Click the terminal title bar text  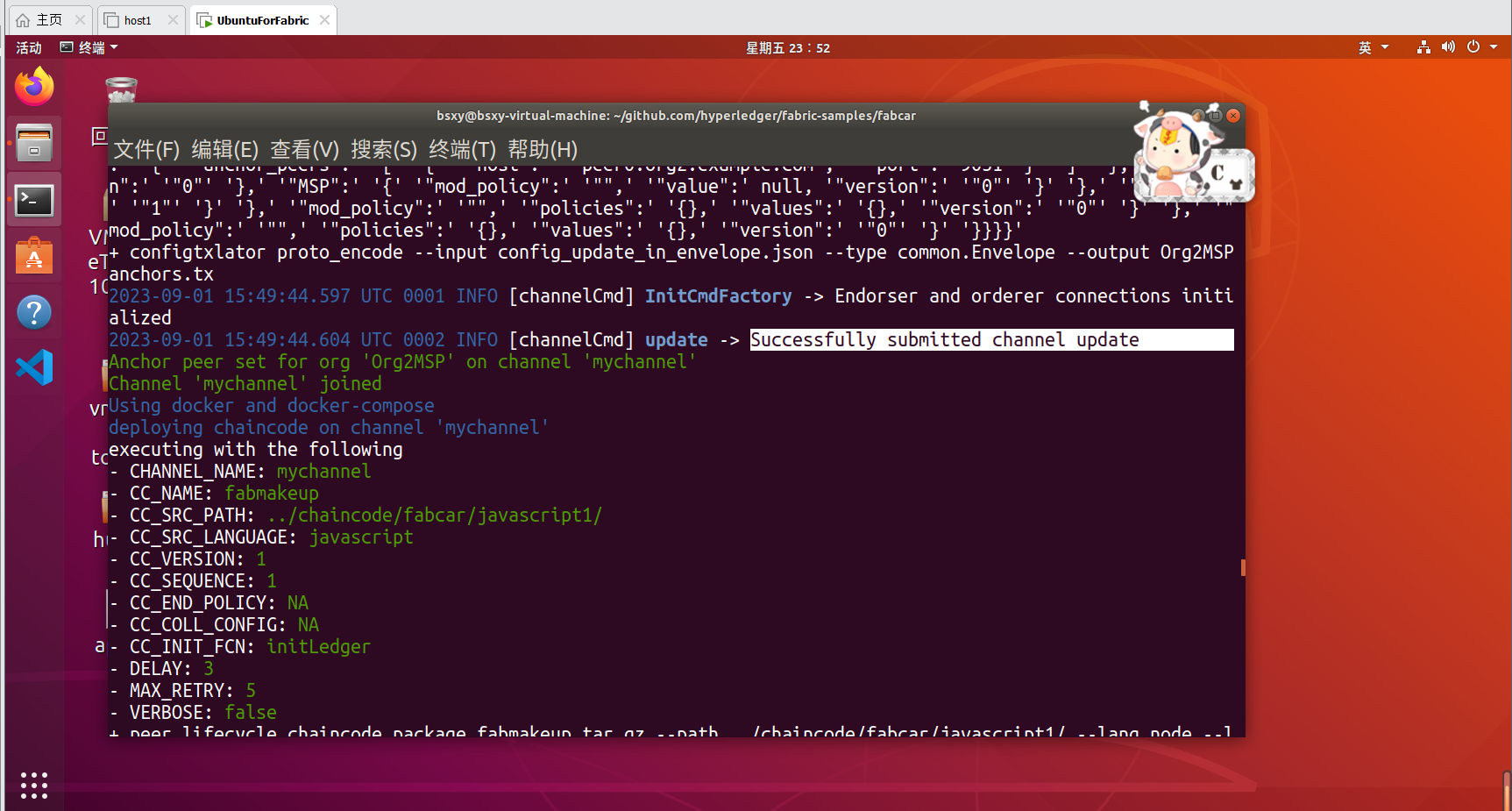[x=676, y=116]
